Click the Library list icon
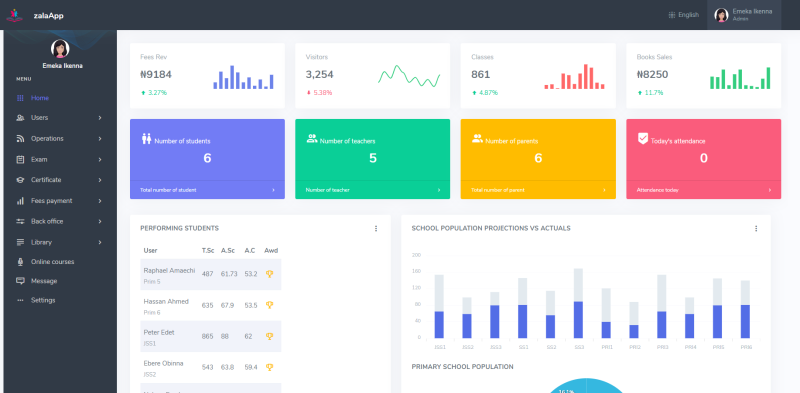800x393 pixels. [x=20, y=242]
